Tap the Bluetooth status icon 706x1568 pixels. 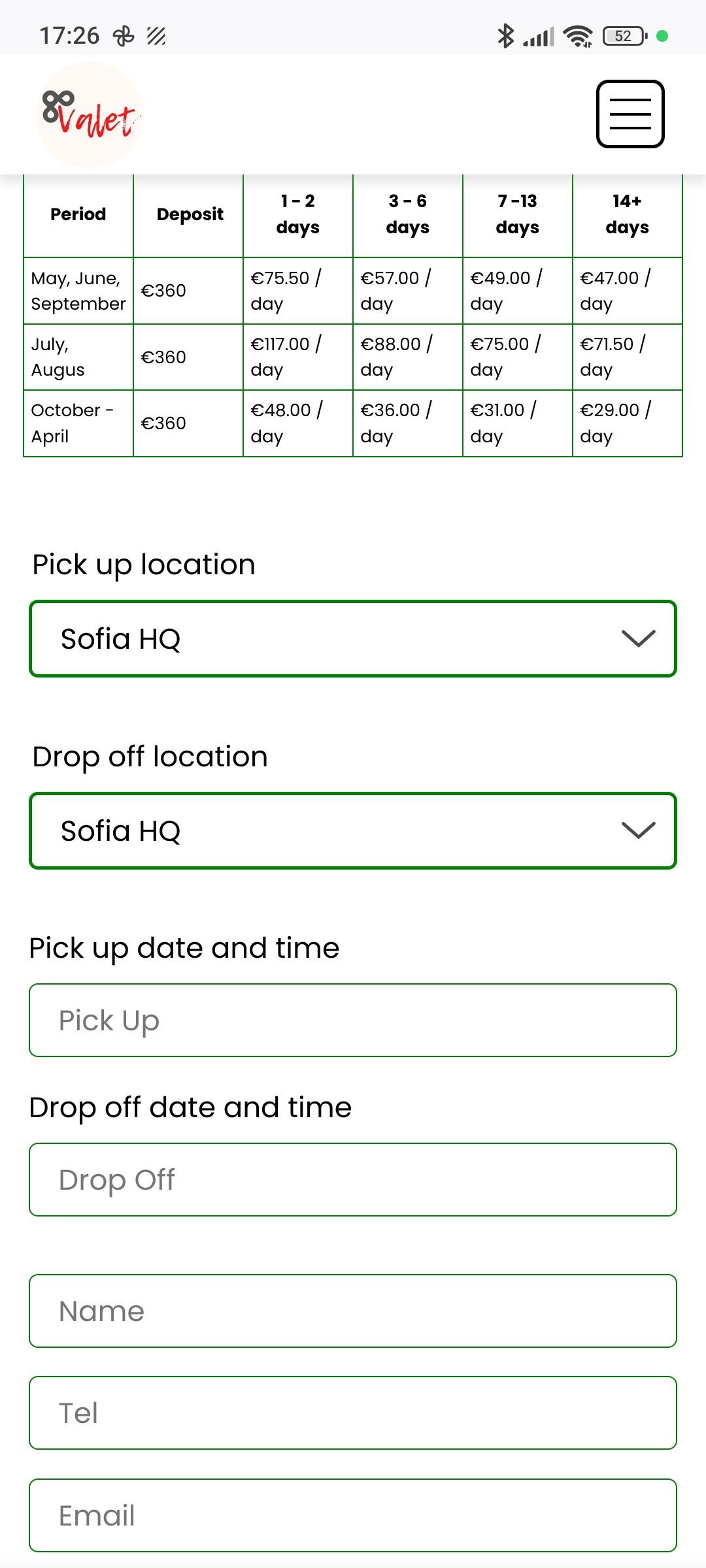click(505, 36)
